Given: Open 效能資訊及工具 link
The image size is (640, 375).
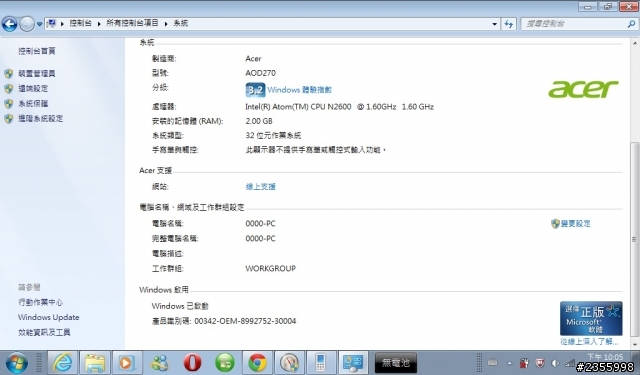Looking at the screenshot, I should click(x=44, y=333).
